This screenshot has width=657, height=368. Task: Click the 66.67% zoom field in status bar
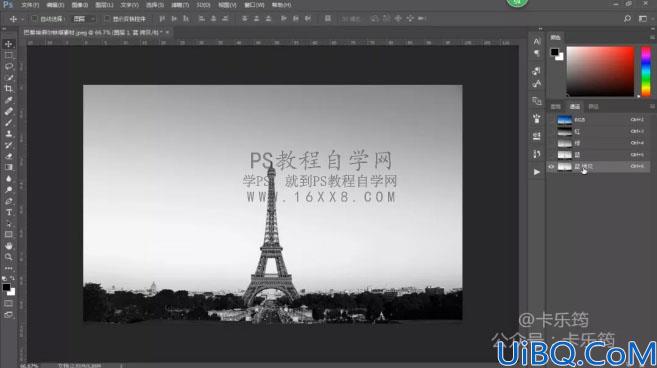click(x=29, y=365)
